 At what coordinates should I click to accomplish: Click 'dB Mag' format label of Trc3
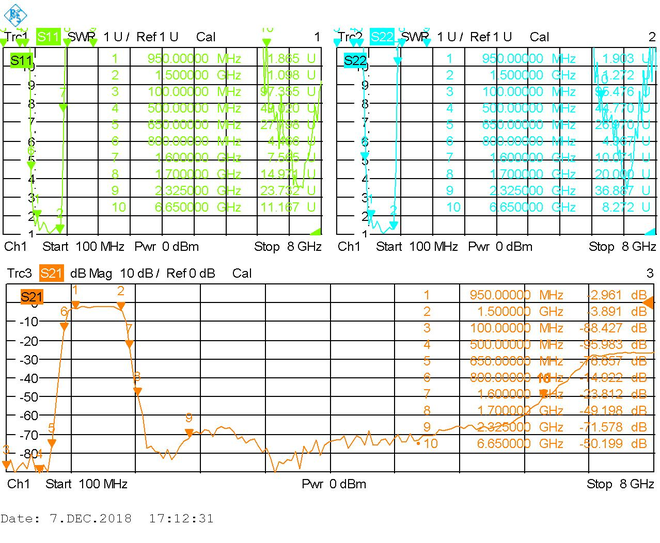(91, 274)
